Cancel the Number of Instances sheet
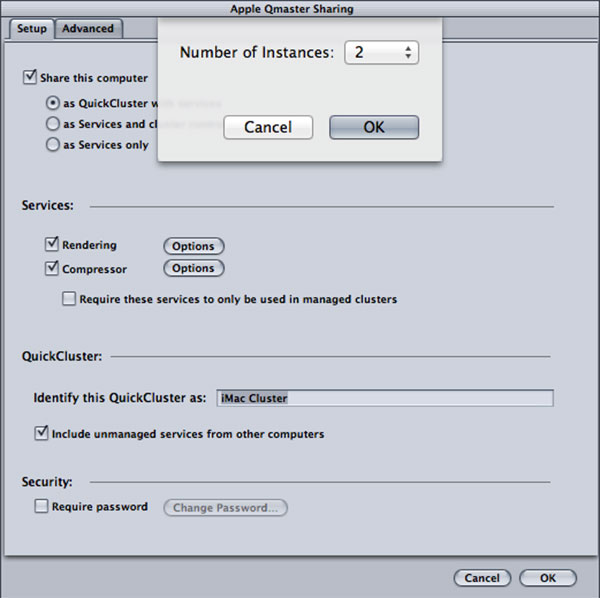This screenshot has width=600, height=598. 268,127
